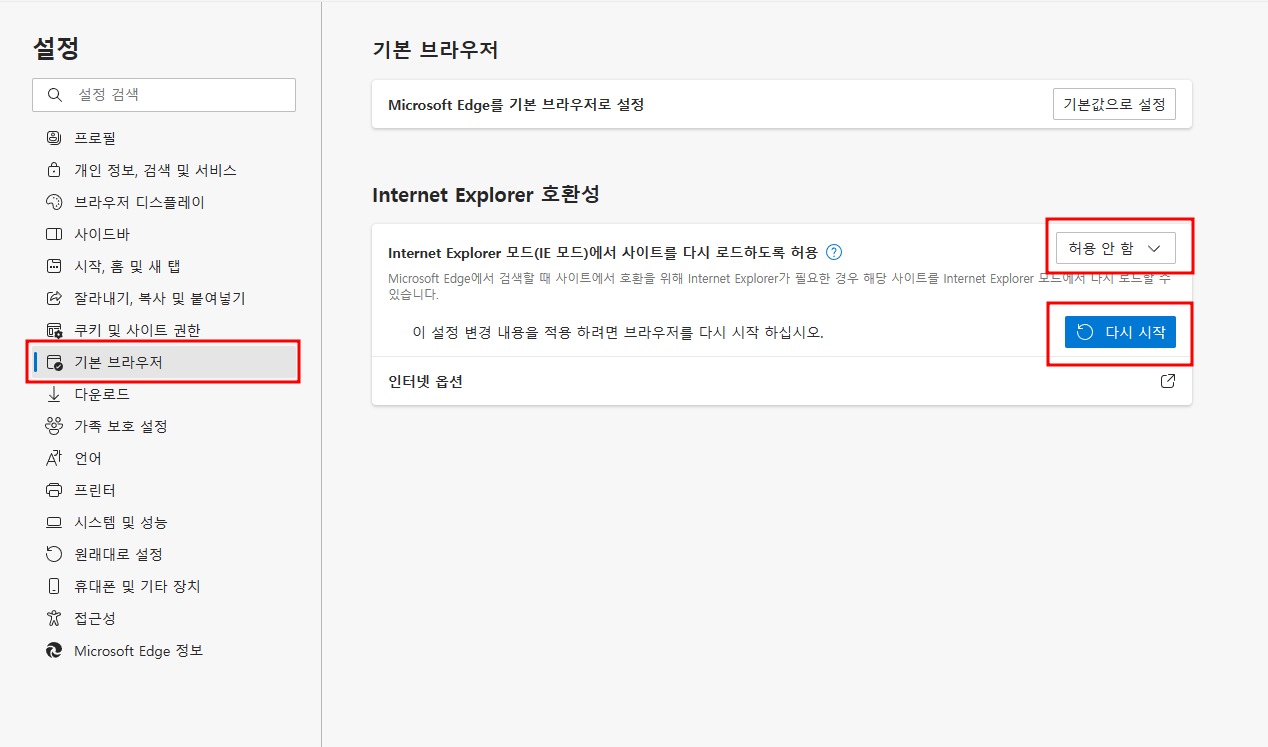Click the printer icon beside 프린터
This screenshot has height=747, width=1268.
[x=54, y=490]
